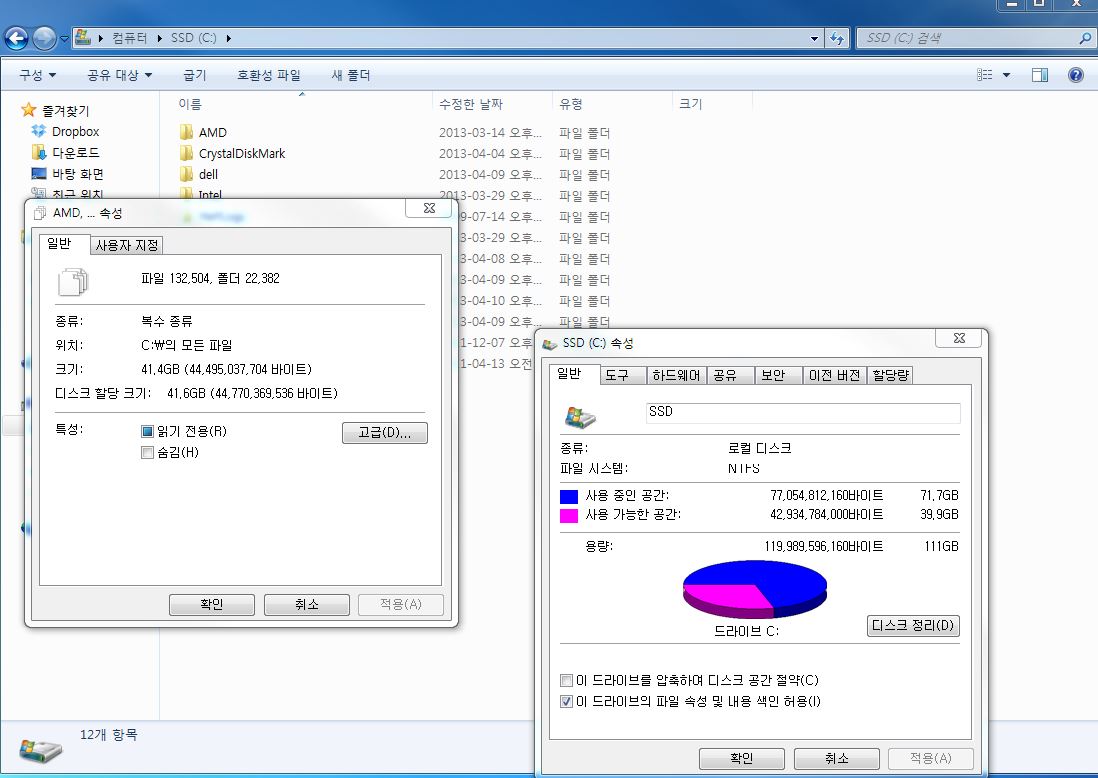Go forward with the Explorer forward arrow
This screenshot has height=778, width=1098.
point(44,38)
